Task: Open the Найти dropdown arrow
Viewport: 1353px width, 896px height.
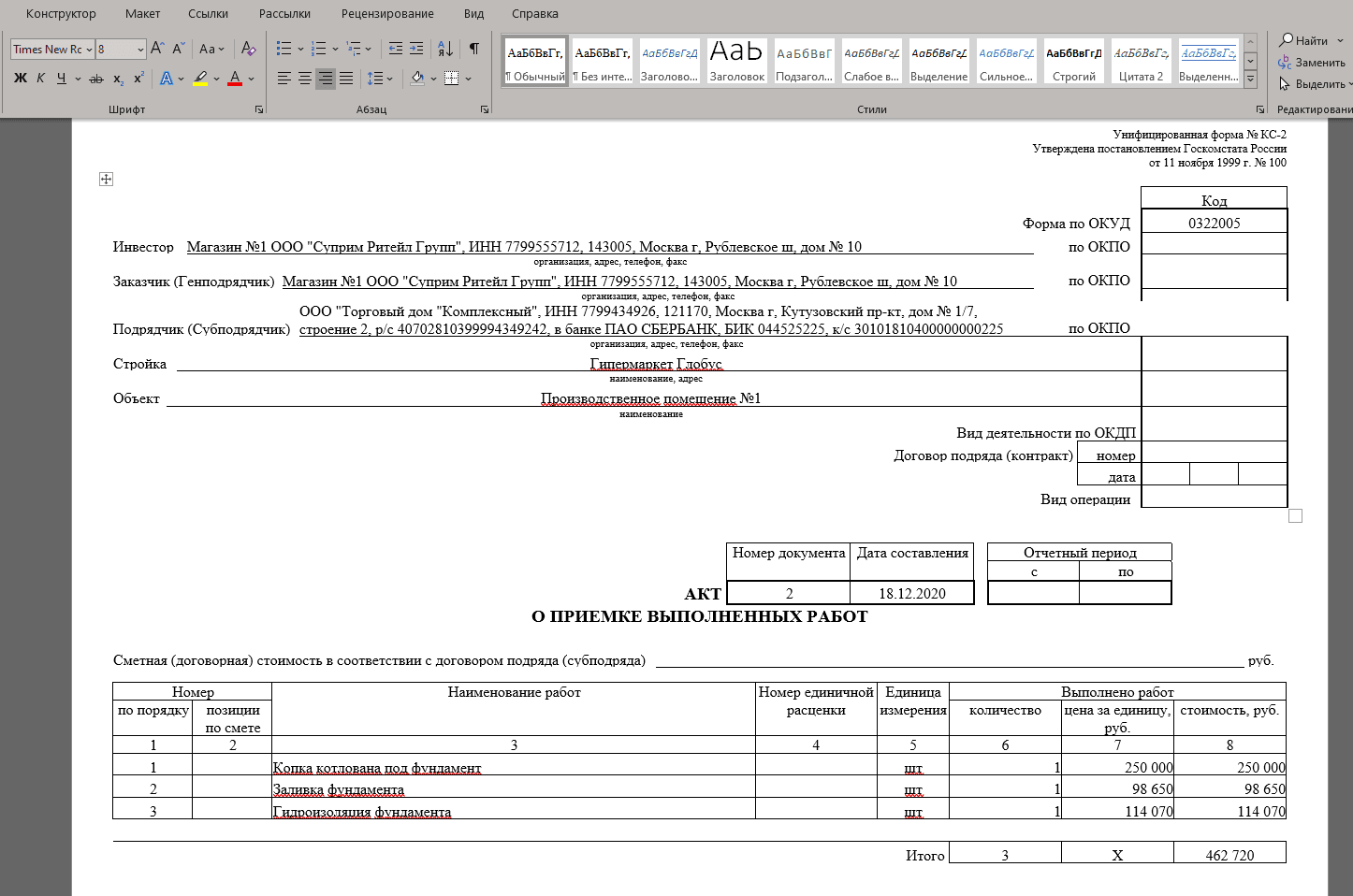Action: 1340,41
